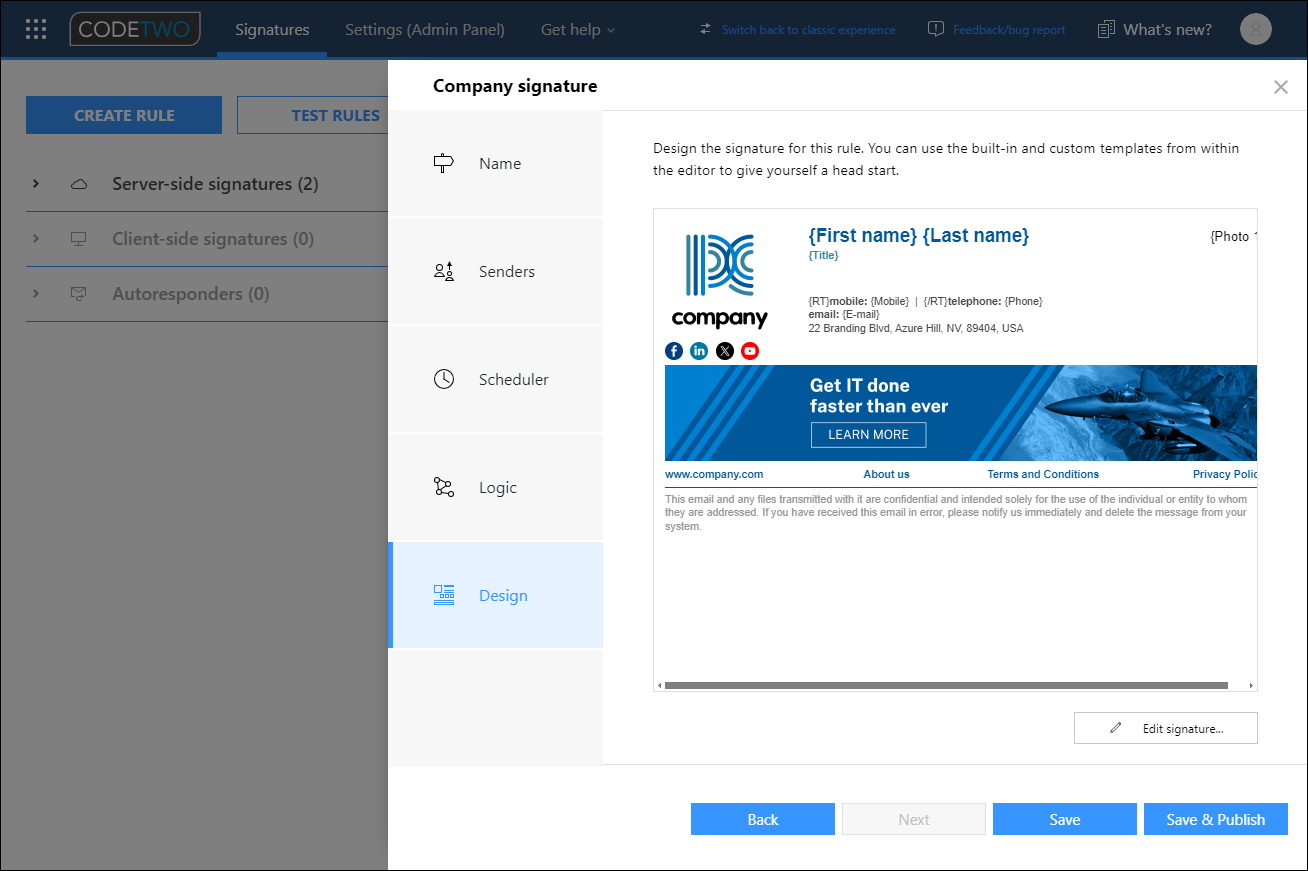Click the YouTube icon in signature preview
This screenshot has width=1308, height=871.
point(749,351)
